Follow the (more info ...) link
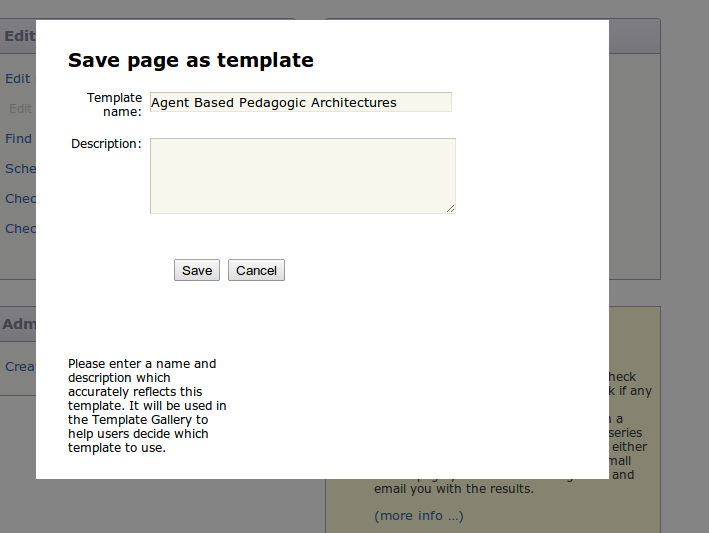This screenshot has height=533, width=709. (x=418, y=516)
